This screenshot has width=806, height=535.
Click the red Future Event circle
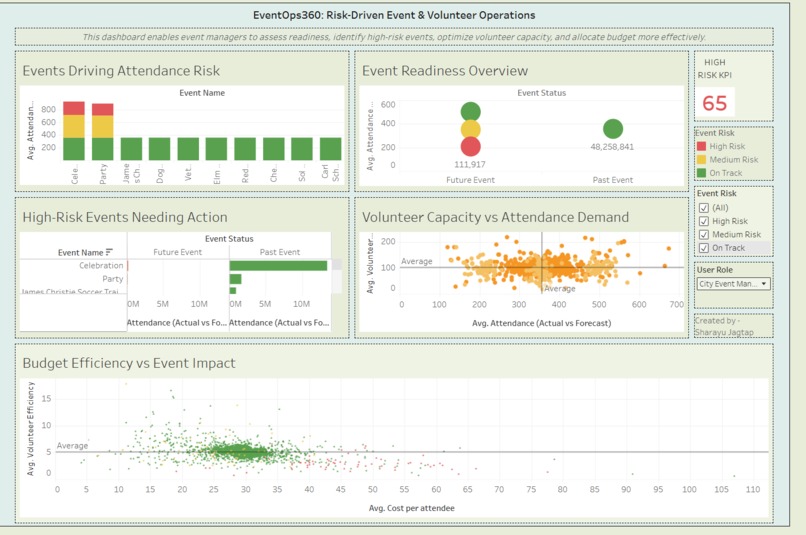(x=470, y=146)
